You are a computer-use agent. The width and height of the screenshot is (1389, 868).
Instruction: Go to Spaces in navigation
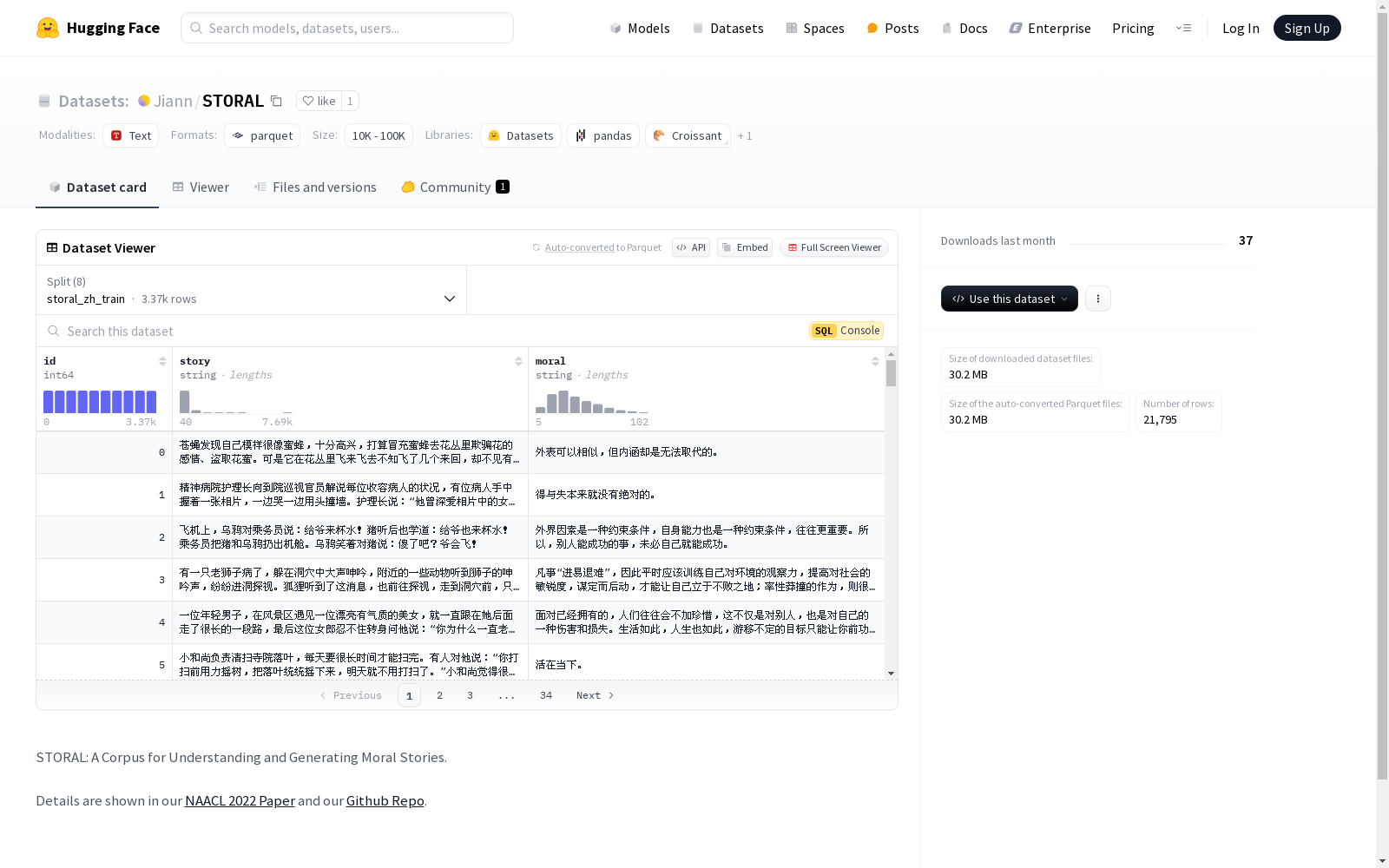click(x=815, y=28)
